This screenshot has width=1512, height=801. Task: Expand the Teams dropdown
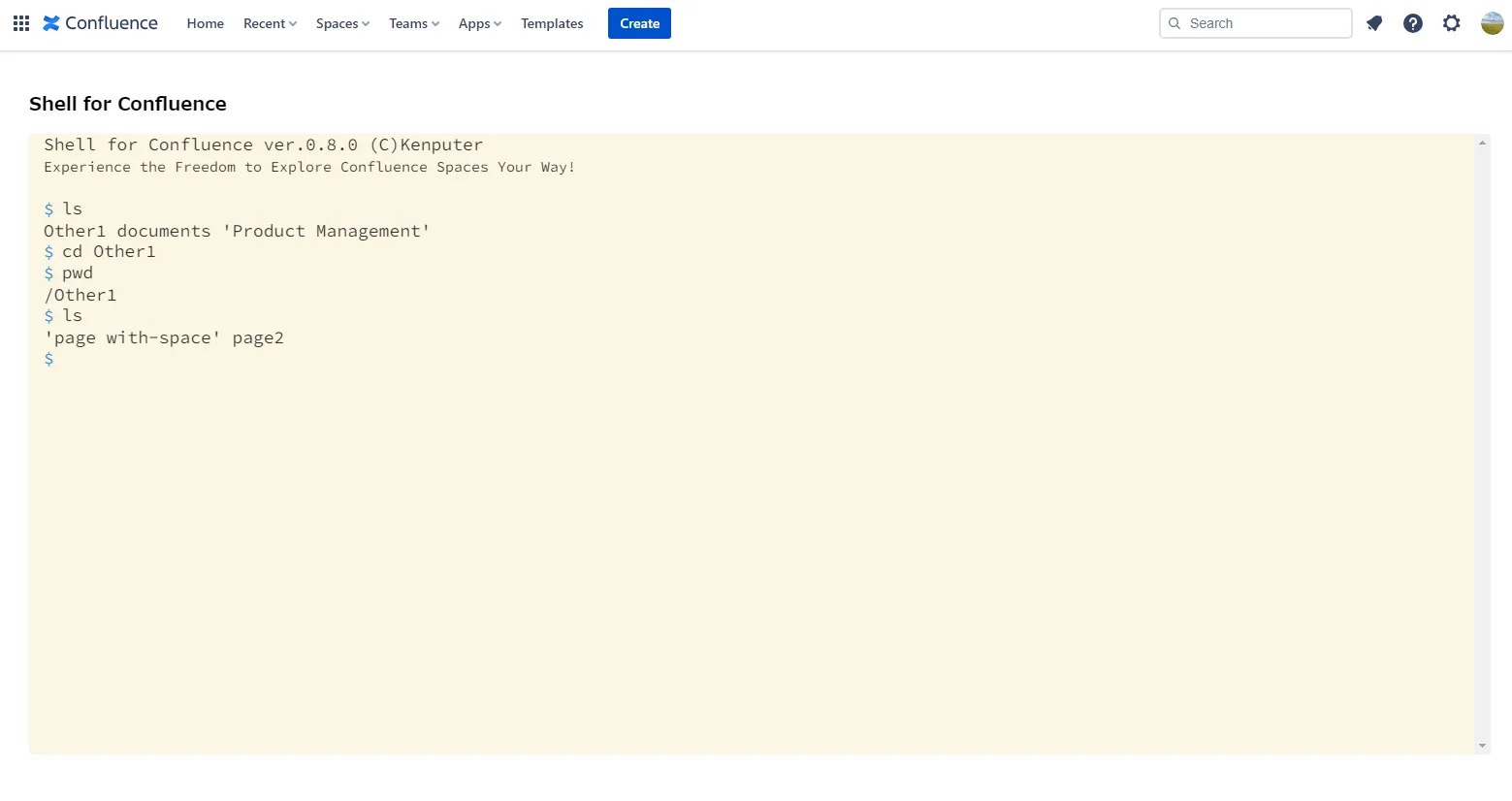pyautogui.click(x=414, y=23)
